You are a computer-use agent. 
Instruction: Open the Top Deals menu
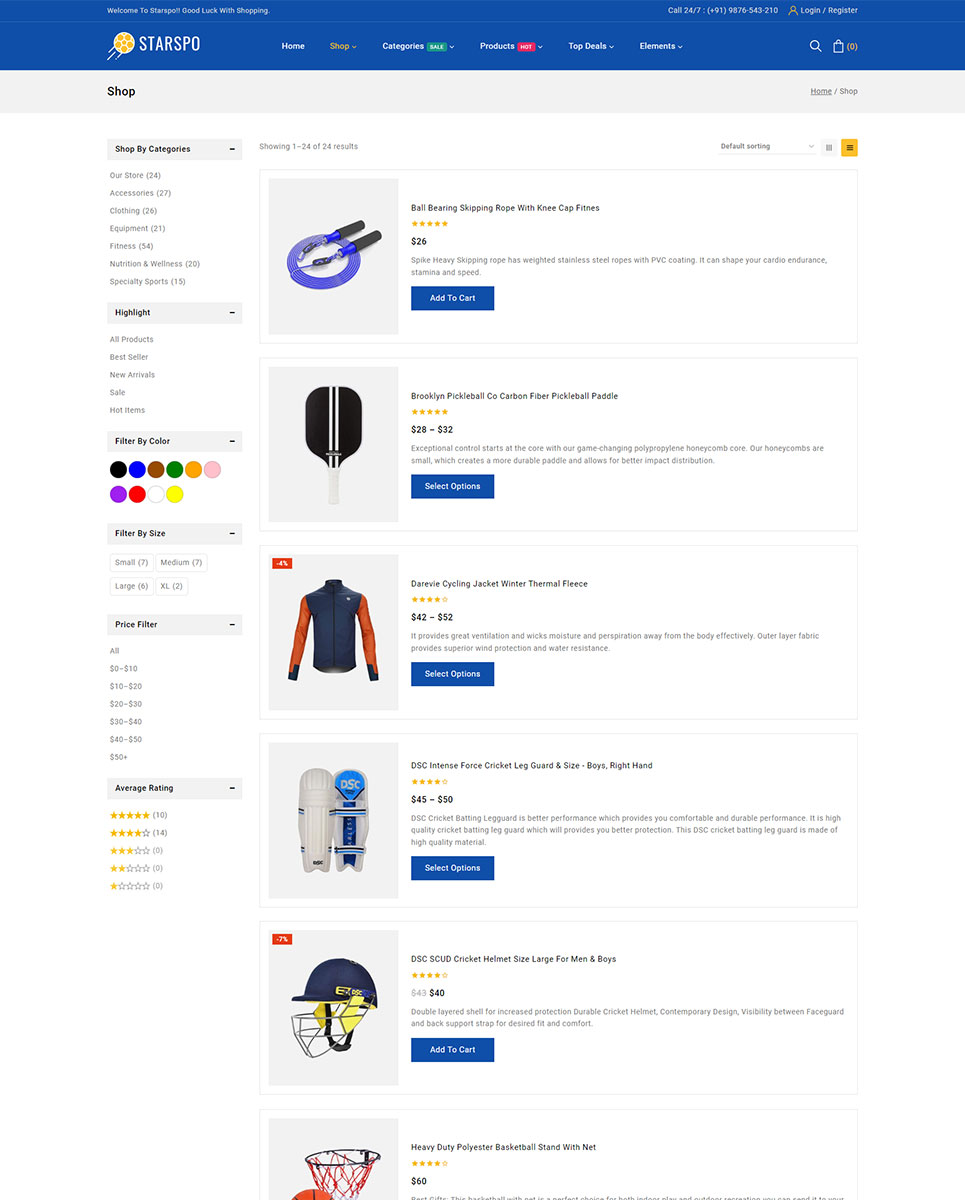591,46
